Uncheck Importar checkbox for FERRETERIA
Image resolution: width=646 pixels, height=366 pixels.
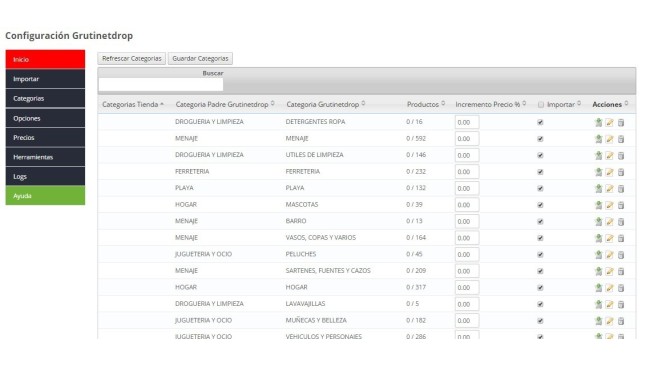click(540, 171)
